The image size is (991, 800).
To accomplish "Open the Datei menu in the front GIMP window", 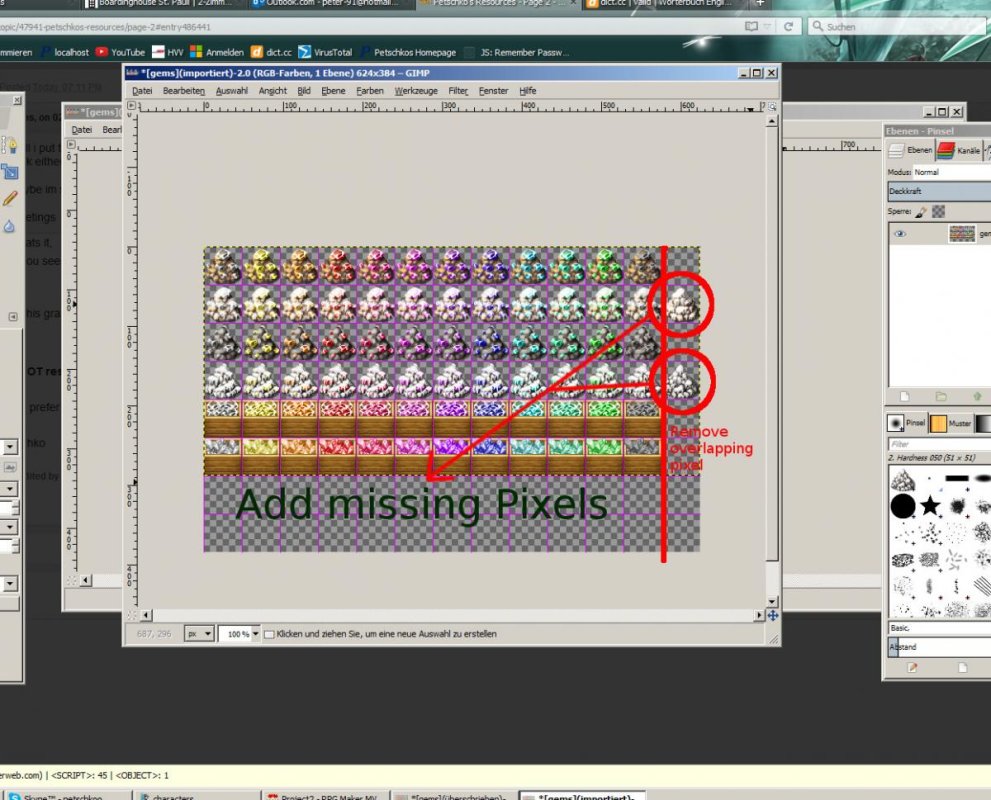I will coord(142,91).
